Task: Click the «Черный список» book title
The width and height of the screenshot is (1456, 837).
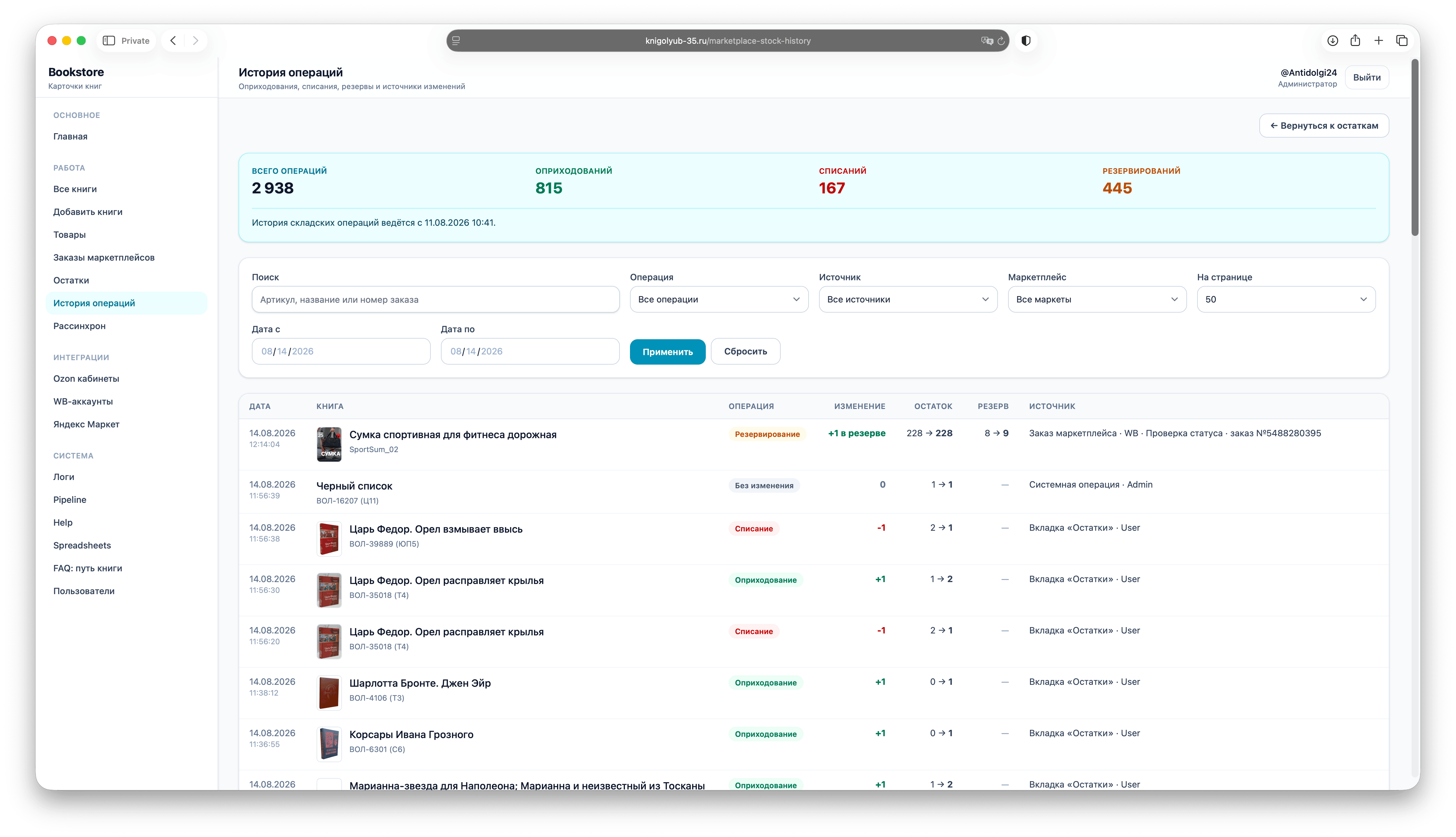Action: click(354, 486)
